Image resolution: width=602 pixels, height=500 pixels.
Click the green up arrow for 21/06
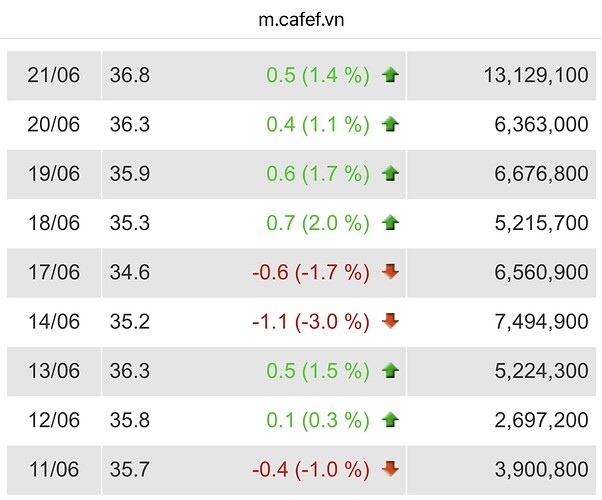click(x=390, y=75)
